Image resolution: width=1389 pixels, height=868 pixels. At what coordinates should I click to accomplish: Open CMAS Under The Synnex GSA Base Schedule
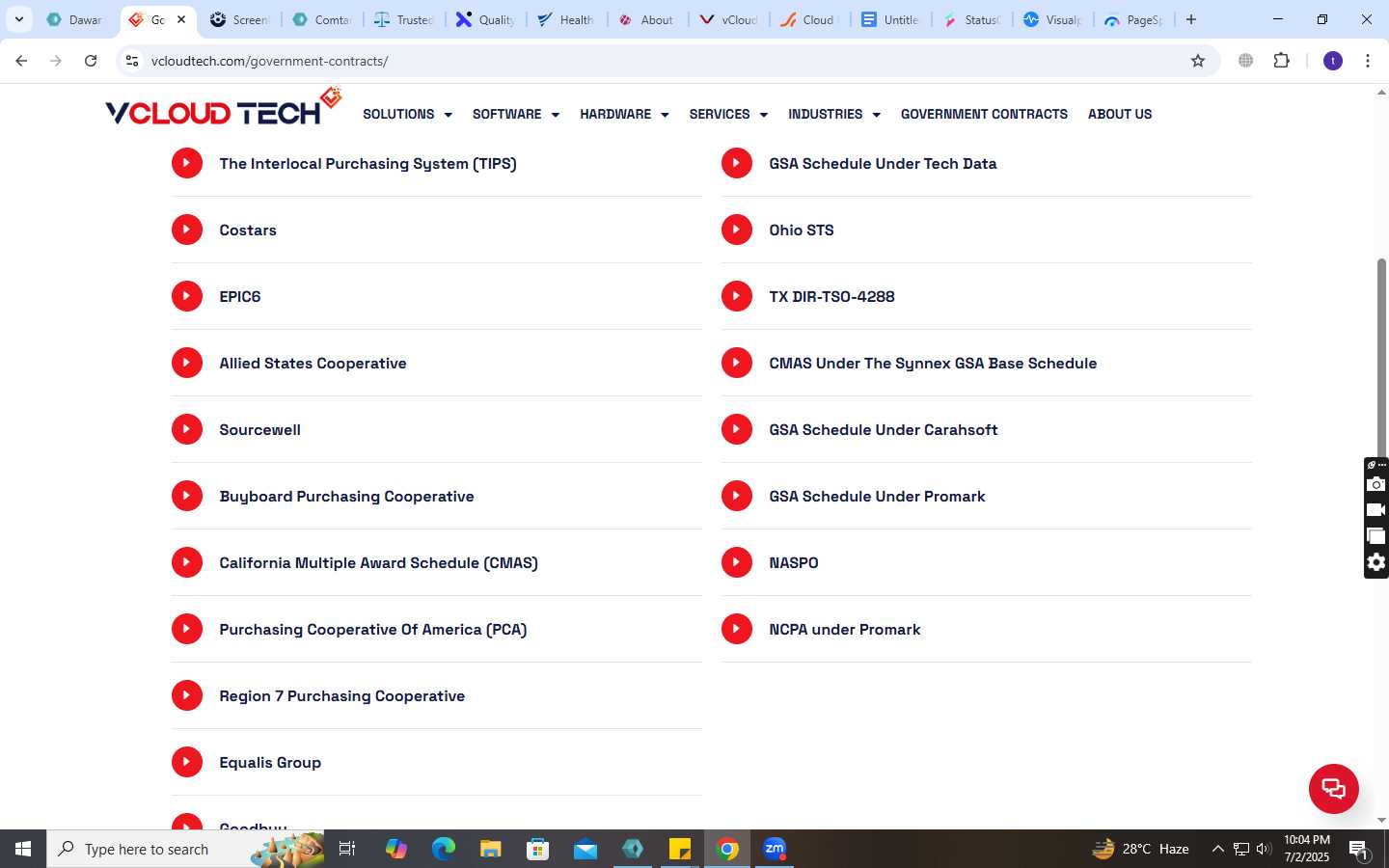coord(933,363)
